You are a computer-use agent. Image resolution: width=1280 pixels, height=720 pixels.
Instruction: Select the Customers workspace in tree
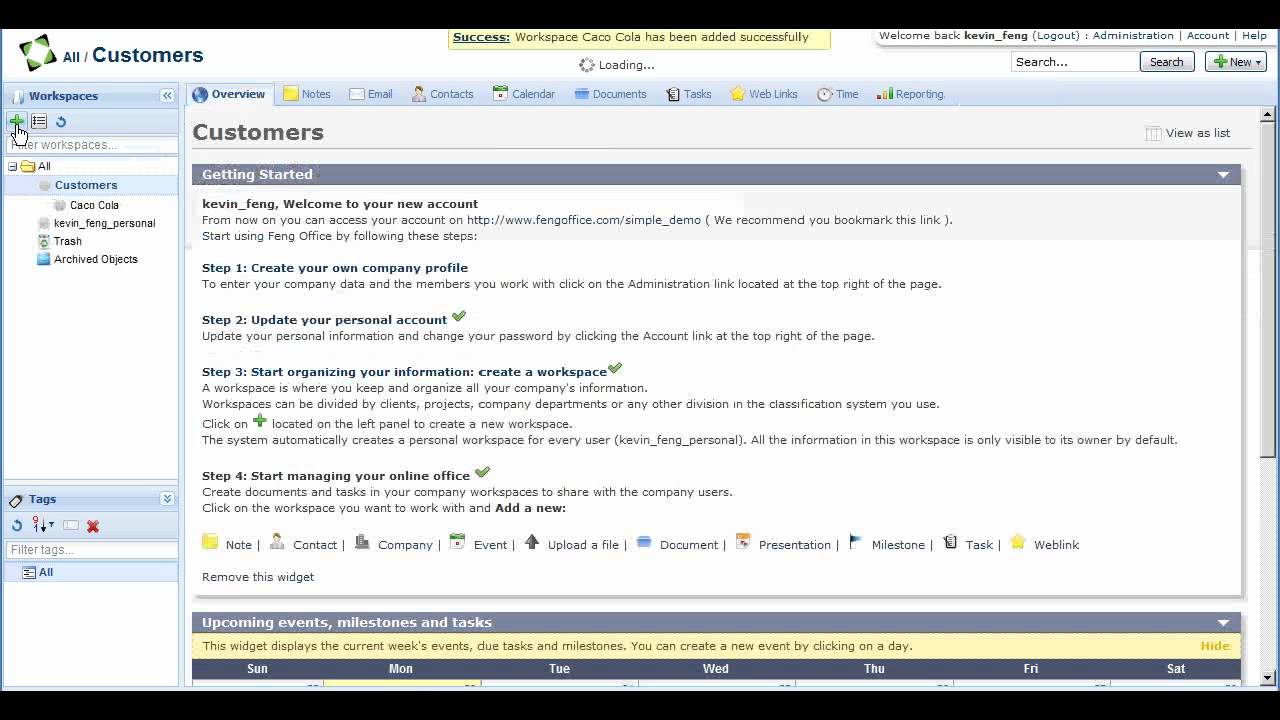pyautogui.click(x=86, y=185)
